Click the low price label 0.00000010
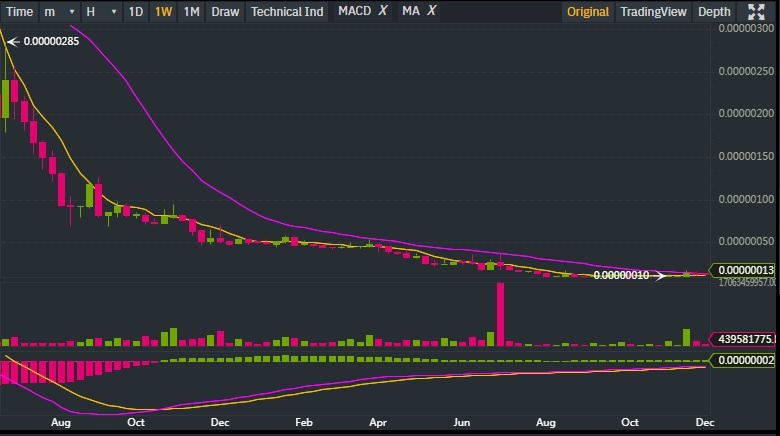This screenshot has height=436, width=780. tap(621, 275)
